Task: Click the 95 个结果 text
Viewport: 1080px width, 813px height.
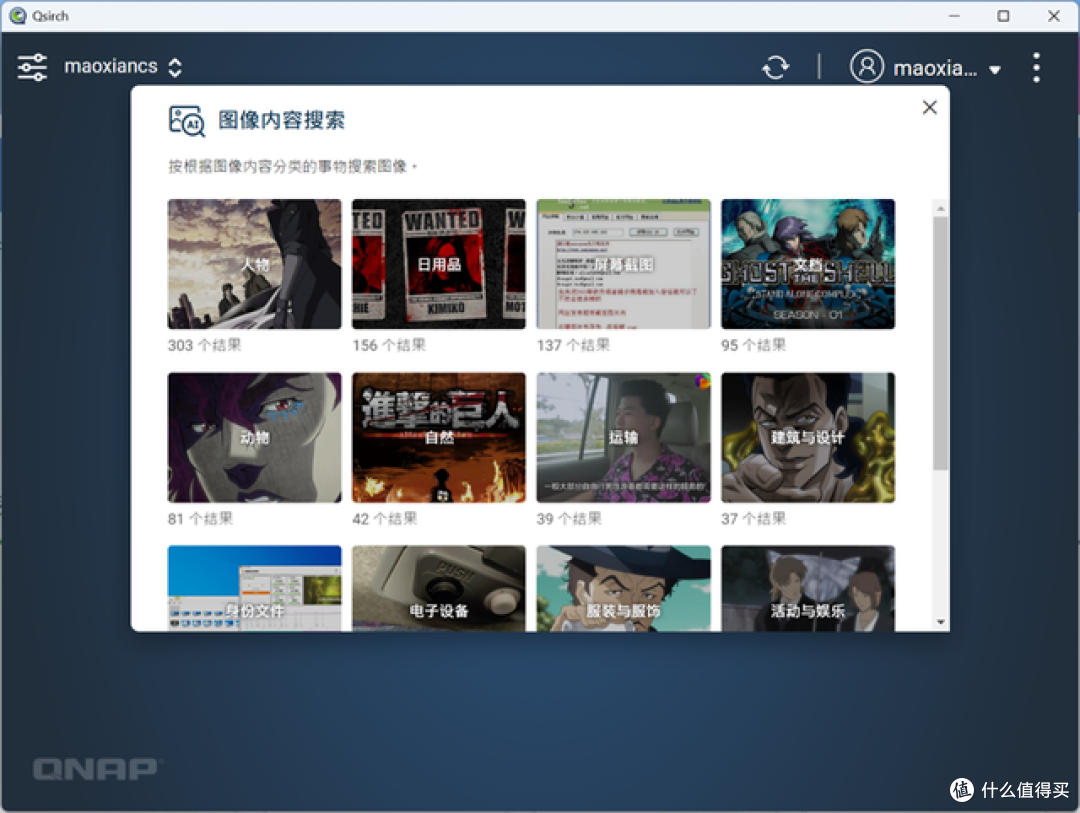Action: [754, 345]
